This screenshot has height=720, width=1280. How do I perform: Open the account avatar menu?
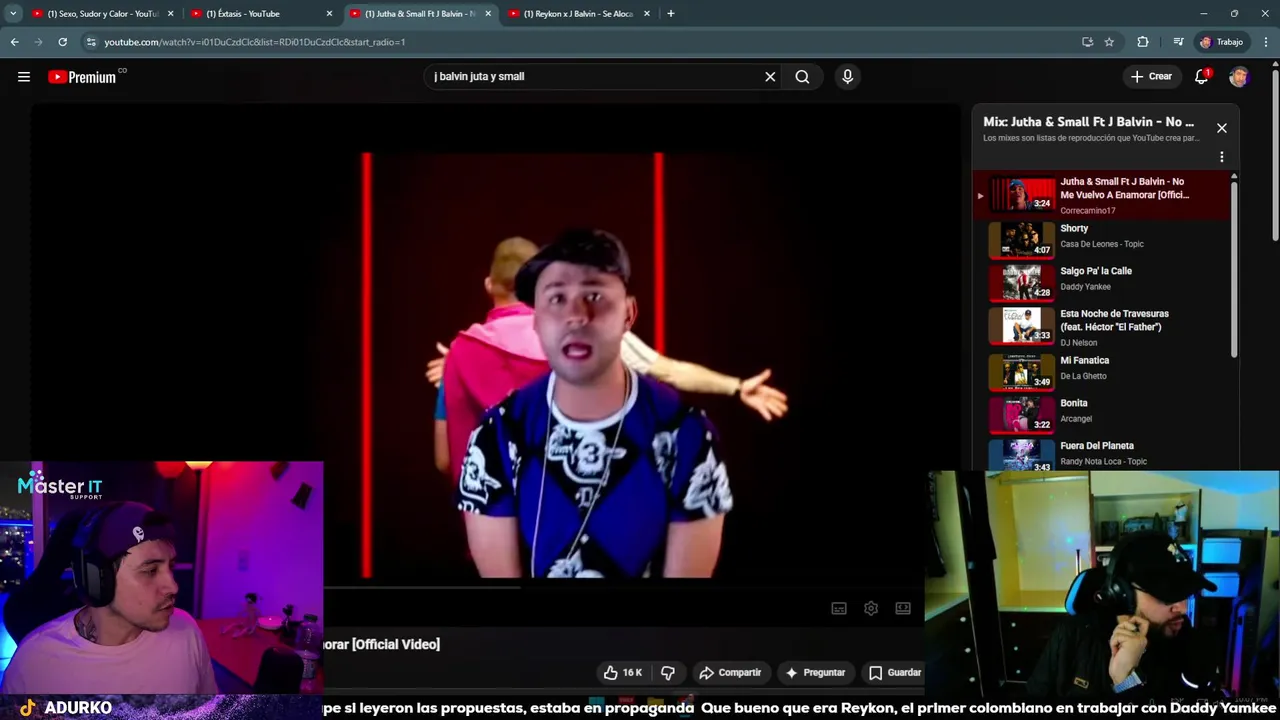[1239, 76]
